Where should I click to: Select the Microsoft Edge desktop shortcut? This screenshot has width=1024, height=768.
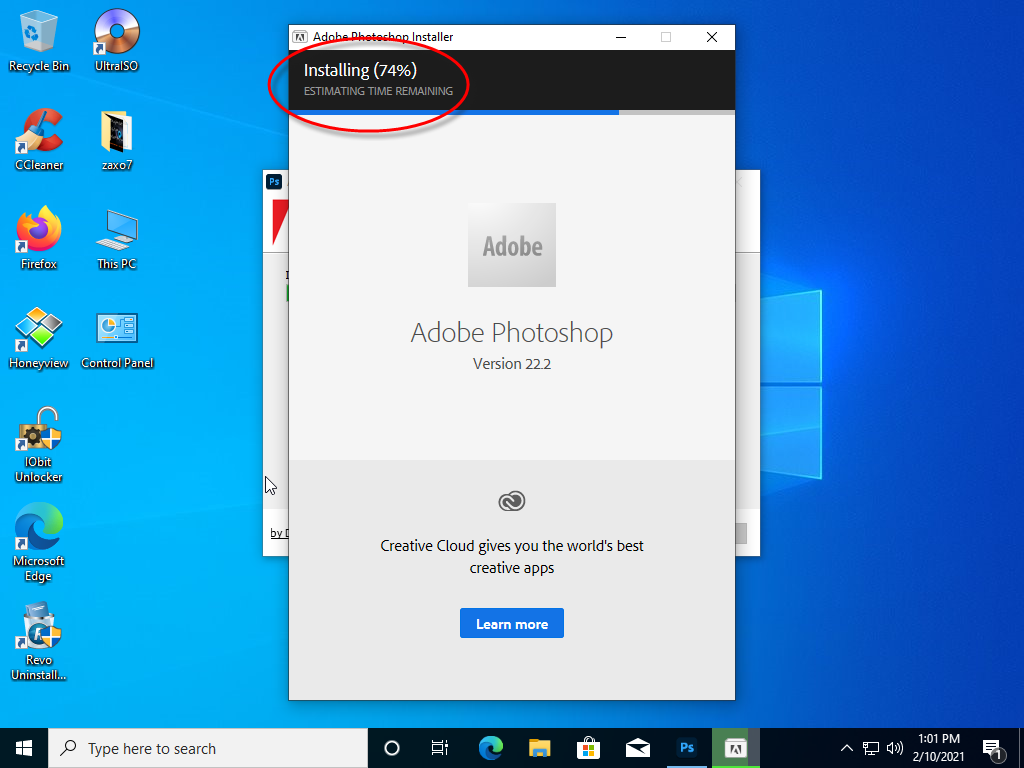tap(39, 543)
